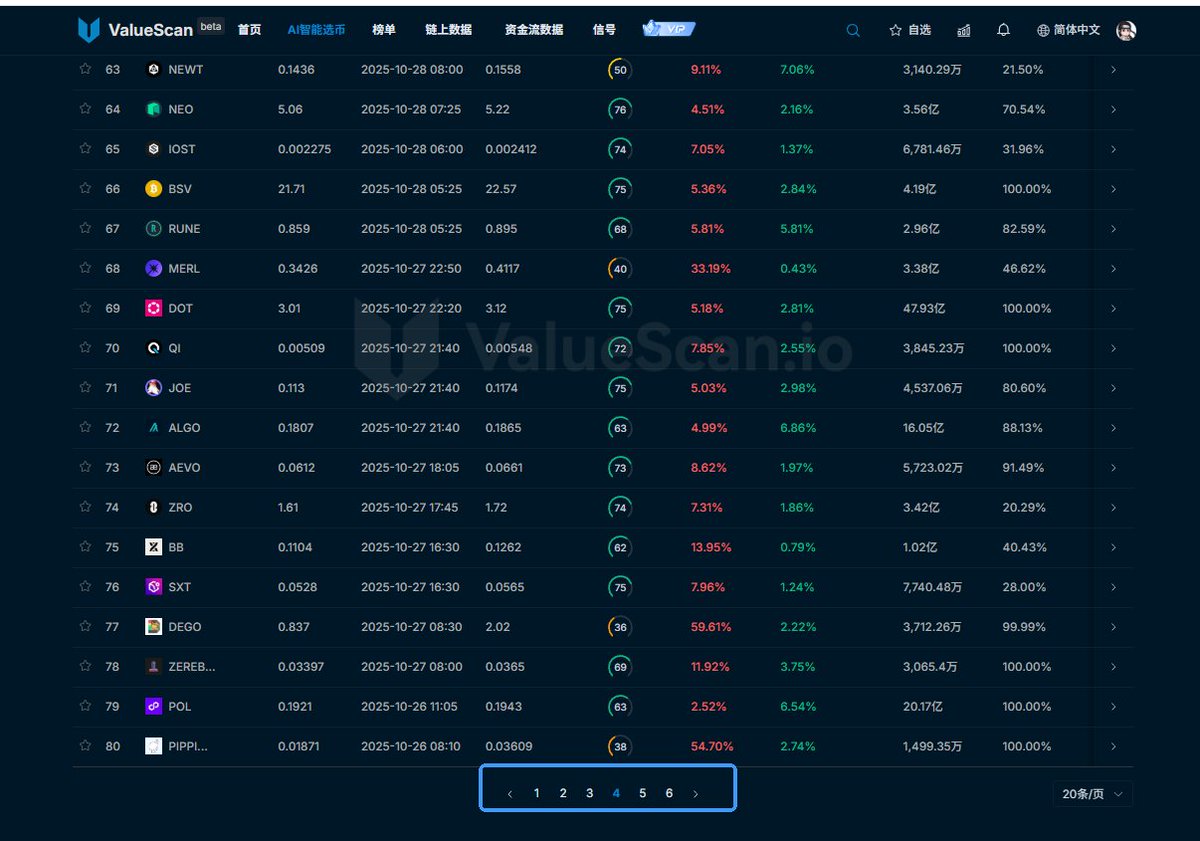Click the ZEREB... coin icon

pyautogui.click(x=153, y=666)
